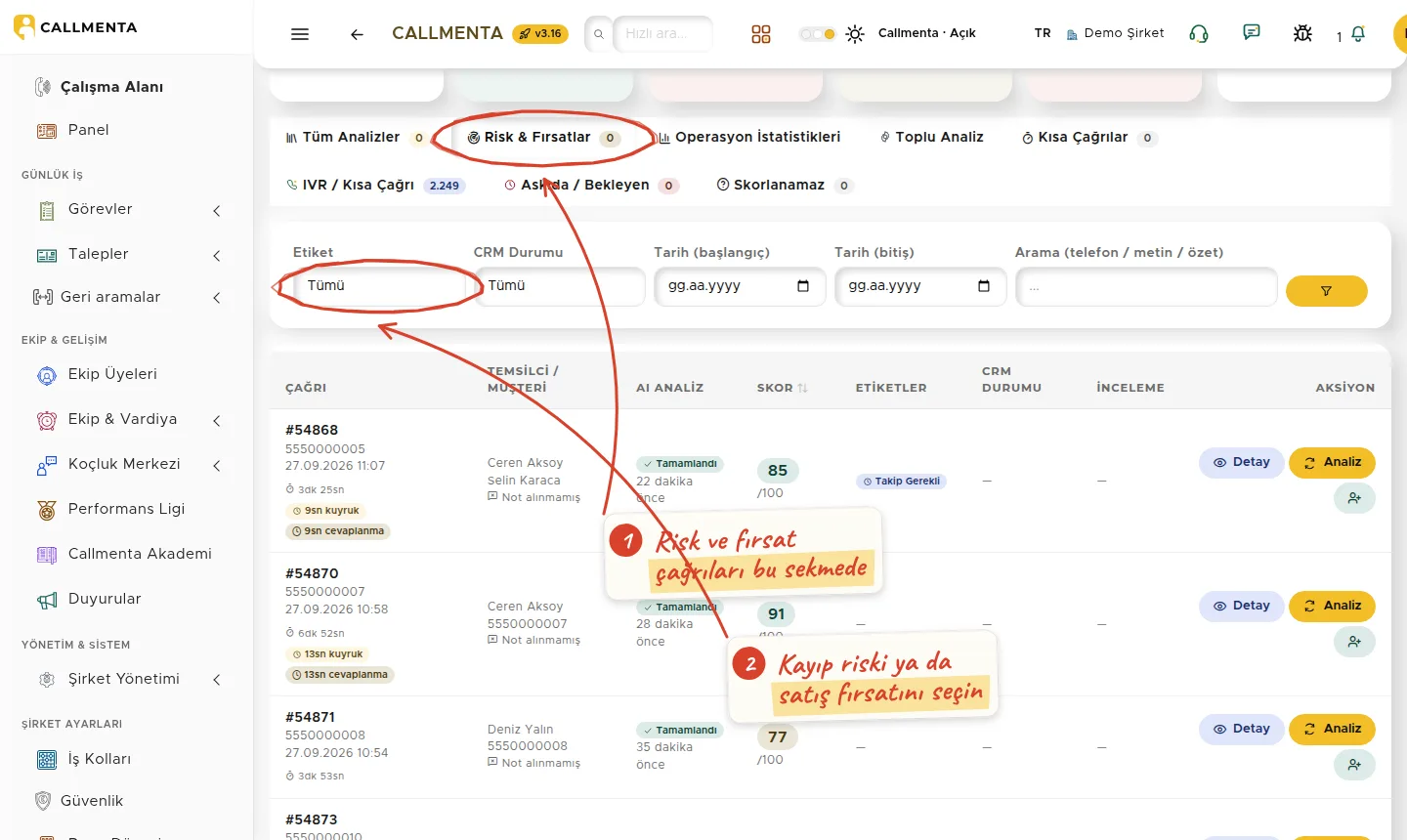Focus the Hızlı ara quick search field
The width and height of the screenshot is (1407, 840).
point(662,34)
